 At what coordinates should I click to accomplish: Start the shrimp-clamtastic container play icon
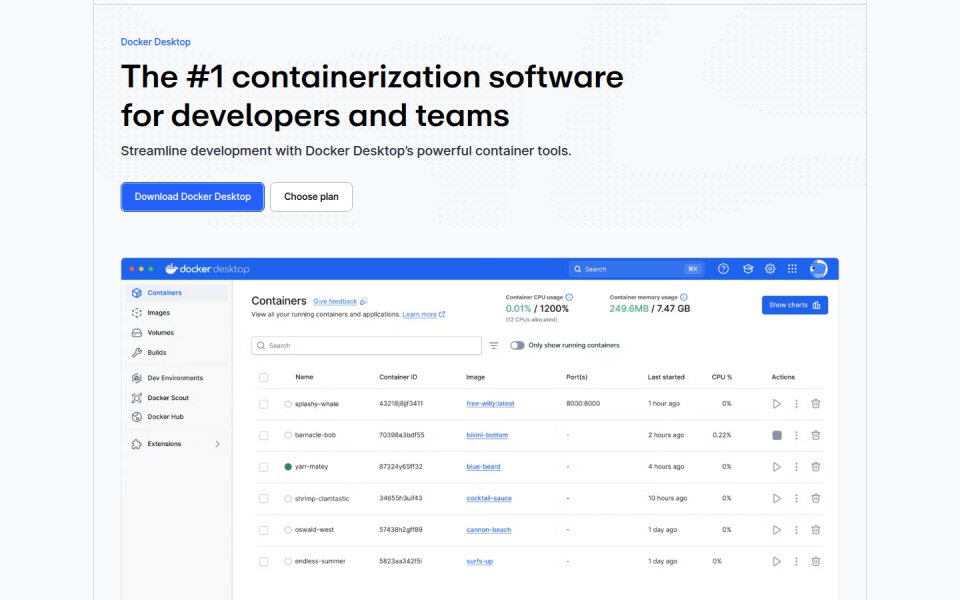click(x=776, y=498)
